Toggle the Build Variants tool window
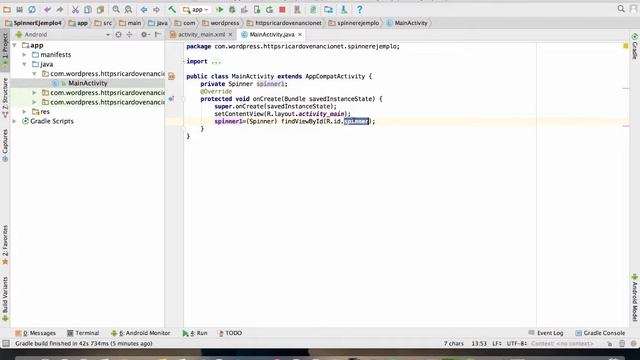 pos(5,299)
